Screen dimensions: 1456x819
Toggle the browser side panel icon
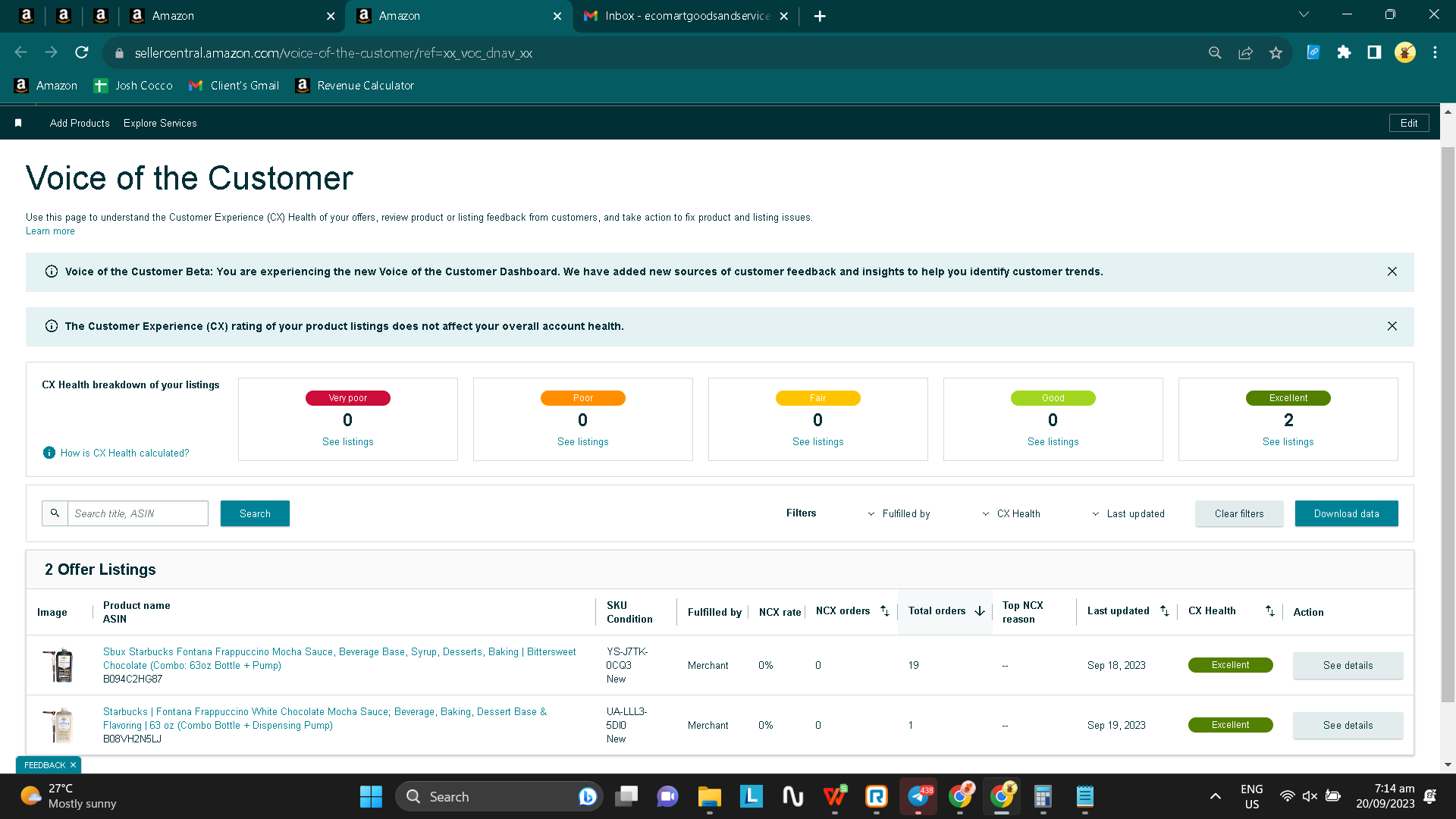[x=1374, y=52]
